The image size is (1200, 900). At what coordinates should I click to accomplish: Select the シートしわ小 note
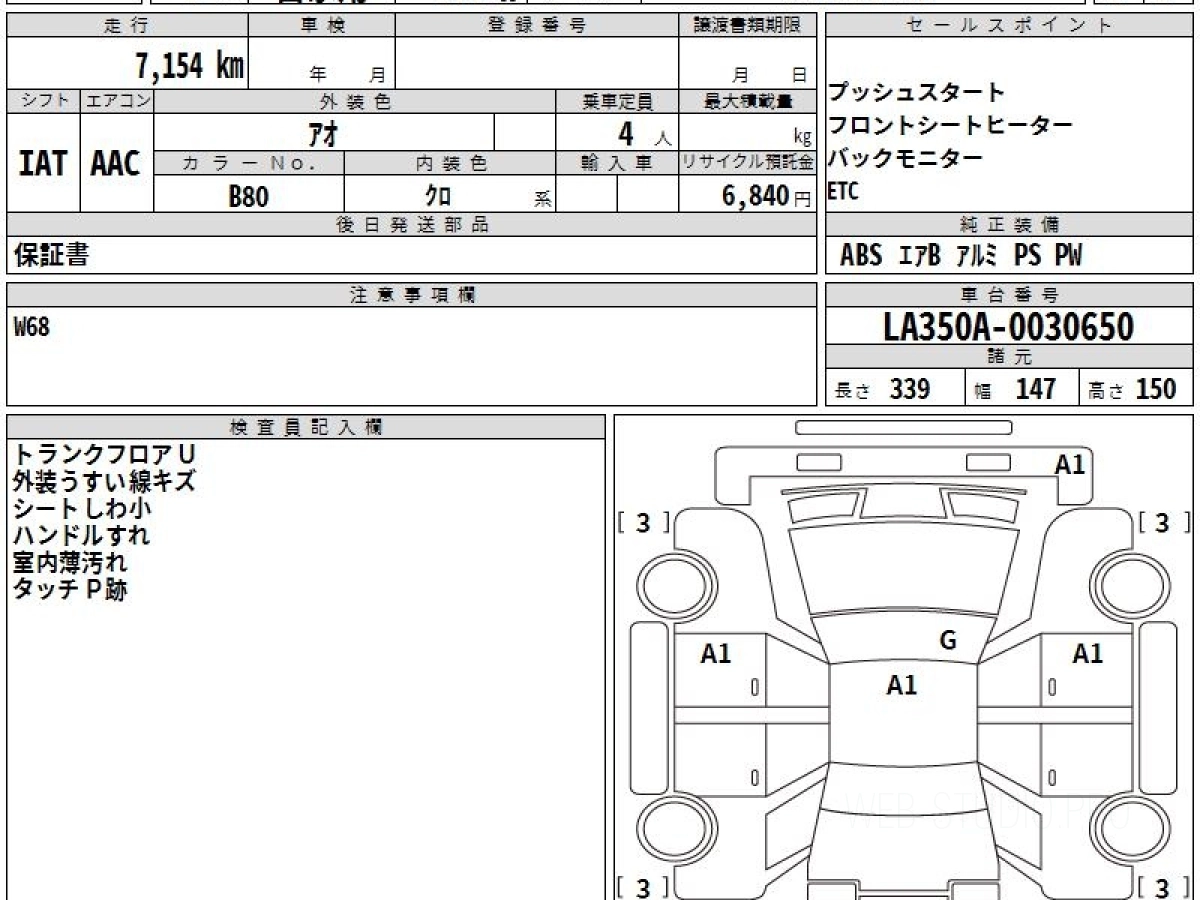tap(82, 509)
